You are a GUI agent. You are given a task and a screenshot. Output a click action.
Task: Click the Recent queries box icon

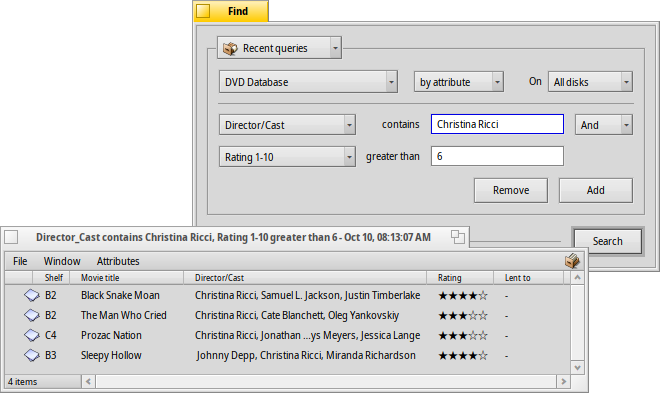click(230, 48)
